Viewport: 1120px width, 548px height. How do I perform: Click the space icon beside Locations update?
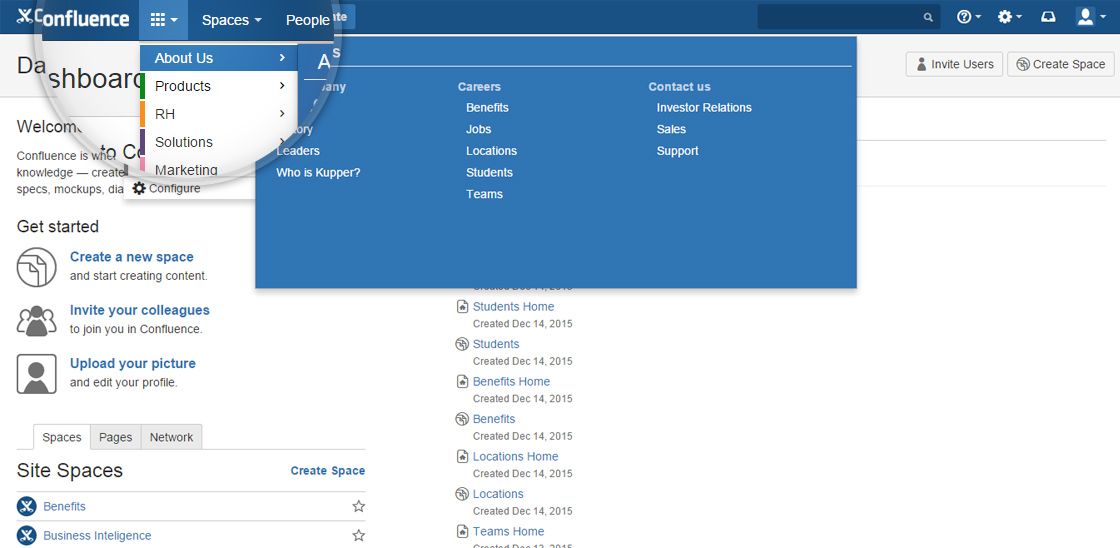click(x=462, y=494)
